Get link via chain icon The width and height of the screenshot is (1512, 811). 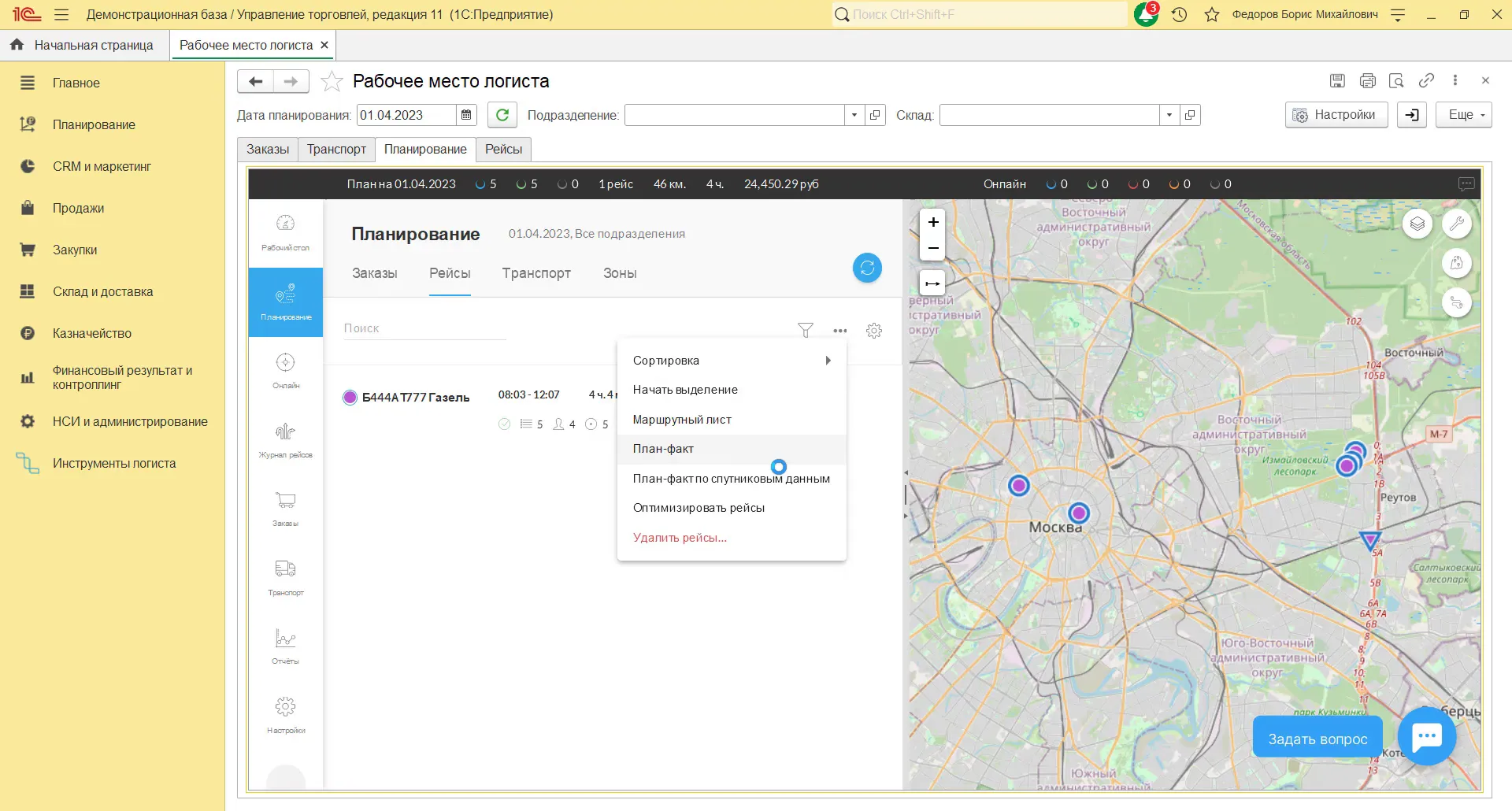point(1426,80)
